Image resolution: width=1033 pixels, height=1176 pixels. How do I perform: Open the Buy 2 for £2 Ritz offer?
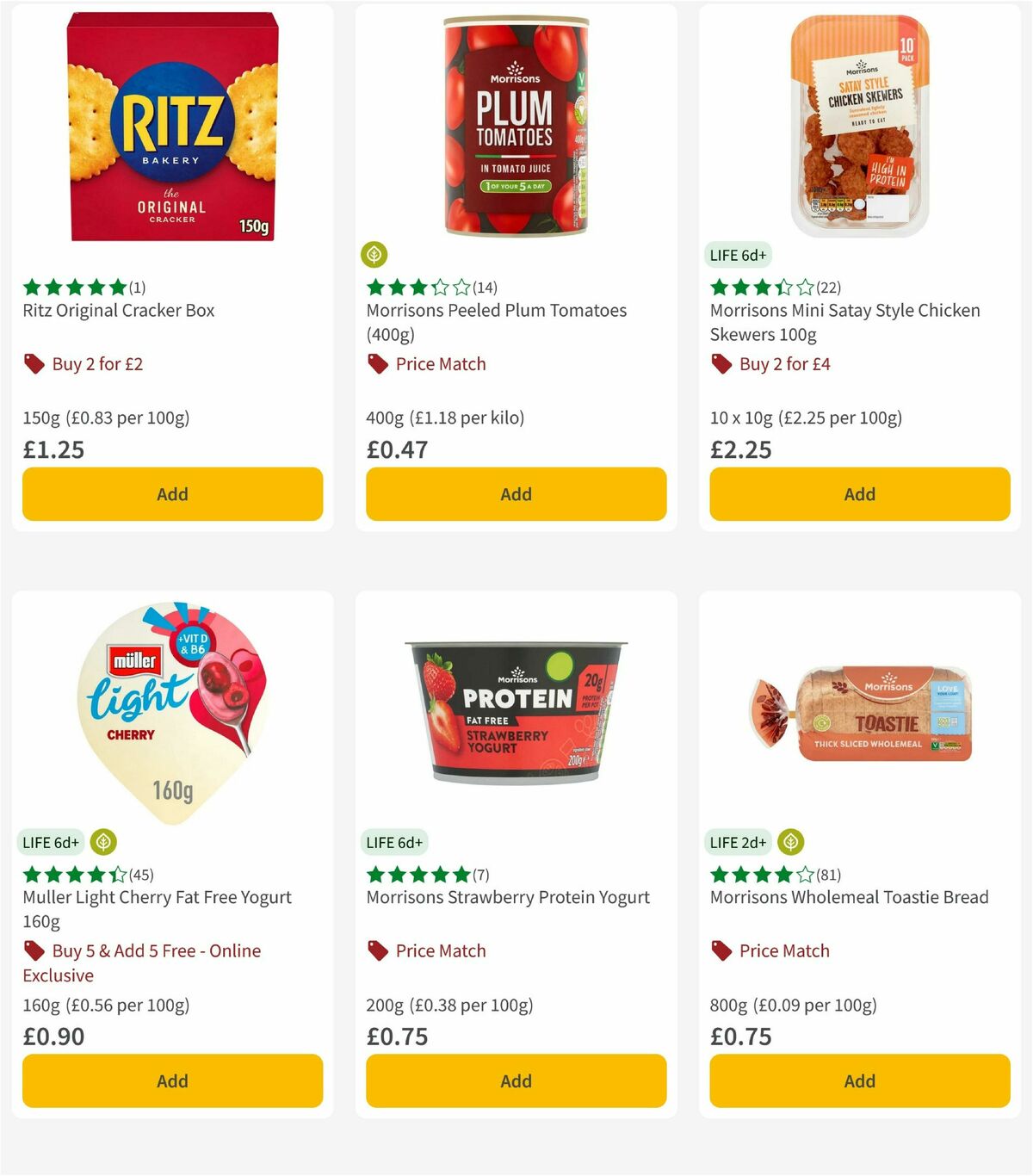pos(99,363)
